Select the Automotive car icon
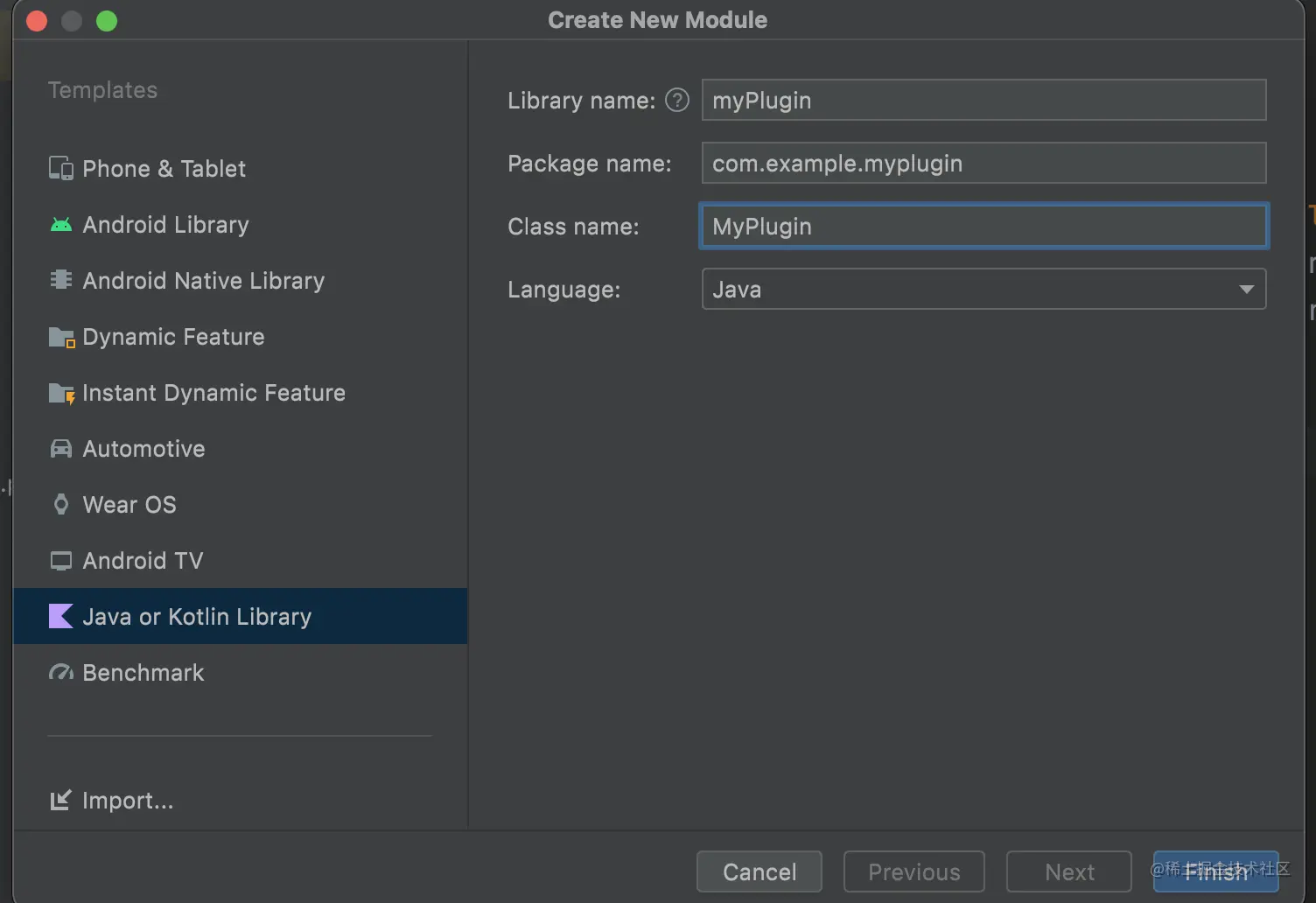 [60, 449]
